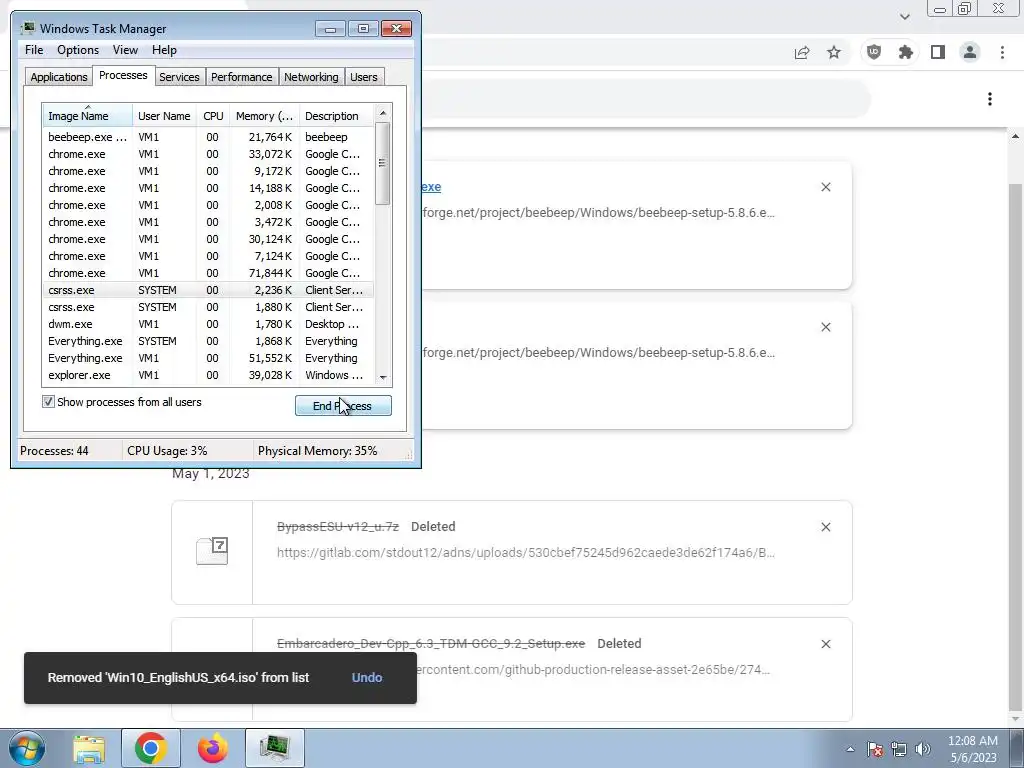The image size is (1024, 768).
Task: Click the 7z file thumbnail icon
Action: click(212, 551)
